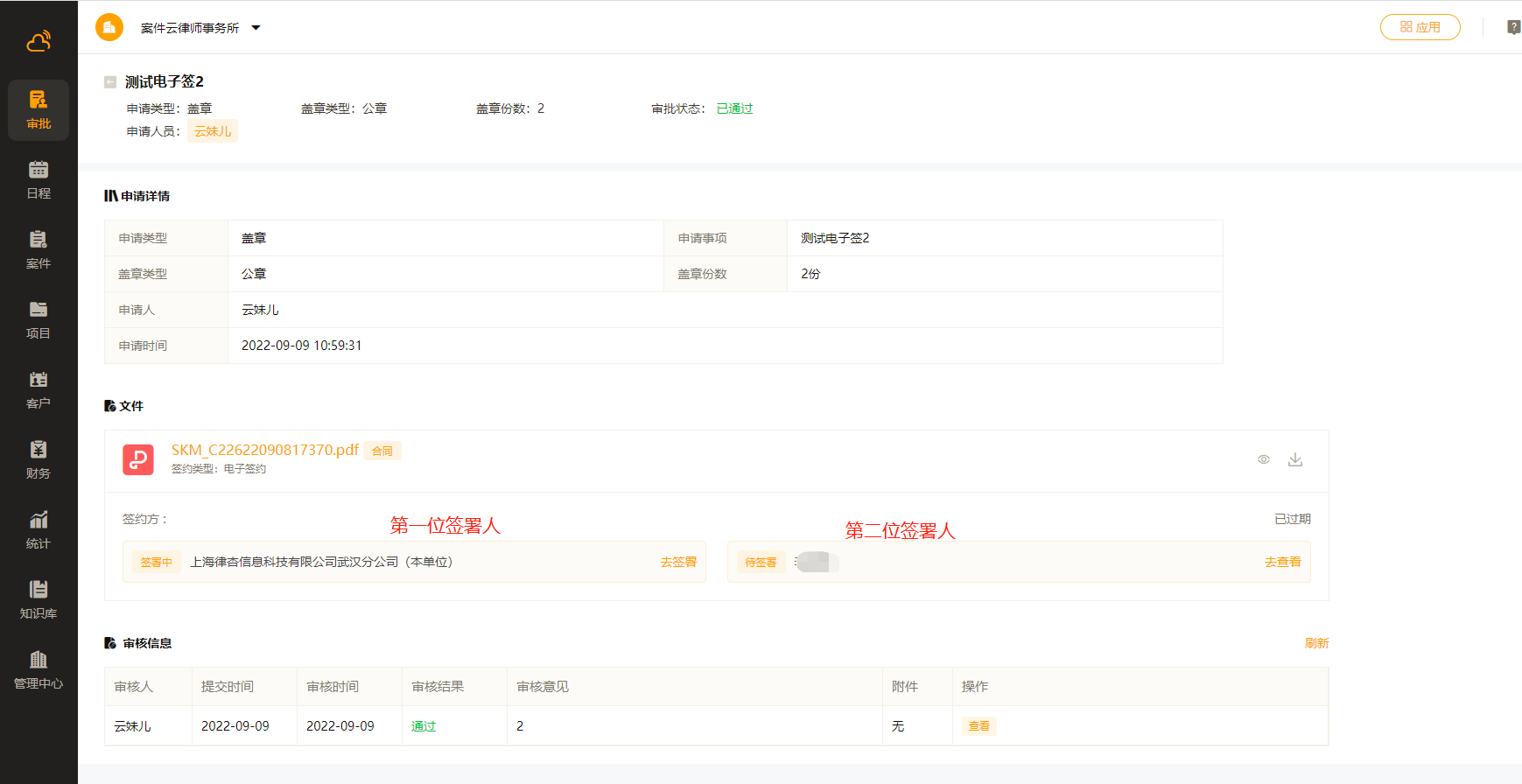Open the 知识库 knowledge base
The image size is (1522, 784).
(39, 600)
